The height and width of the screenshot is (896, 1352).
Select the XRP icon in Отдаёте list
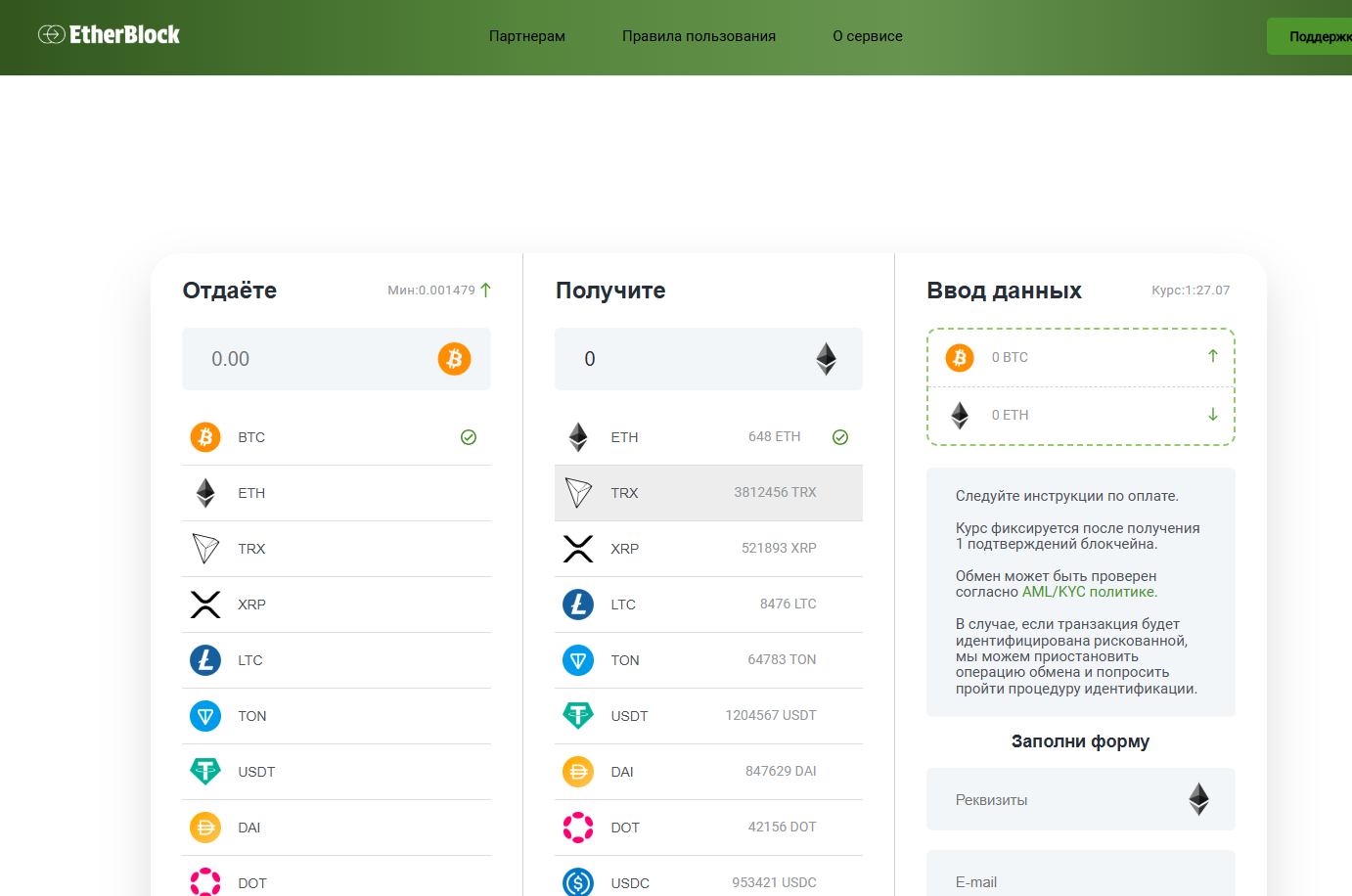click(x=205, y=605)
